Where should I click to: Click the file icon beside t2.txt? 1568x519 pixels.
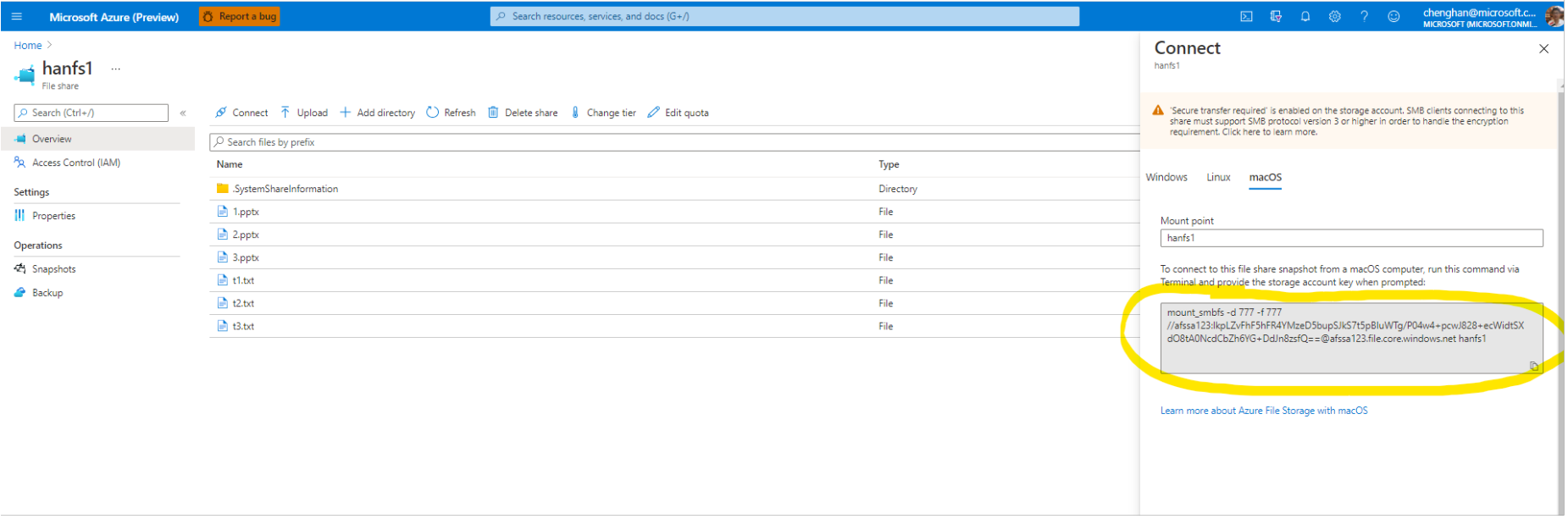pyautogui.click(x=223, y=302)
